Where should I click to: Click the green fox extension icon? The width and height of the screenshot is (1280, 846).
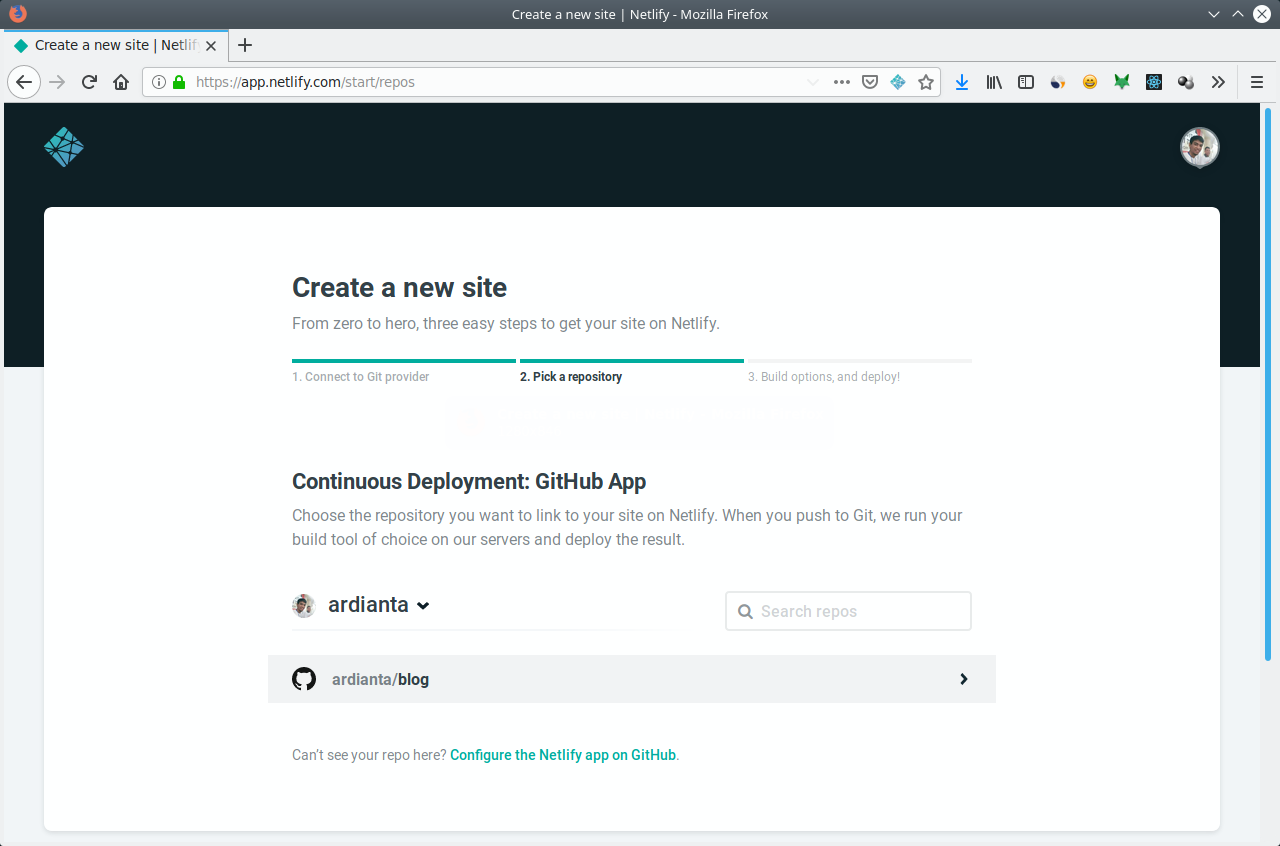tap(1122, 81)
